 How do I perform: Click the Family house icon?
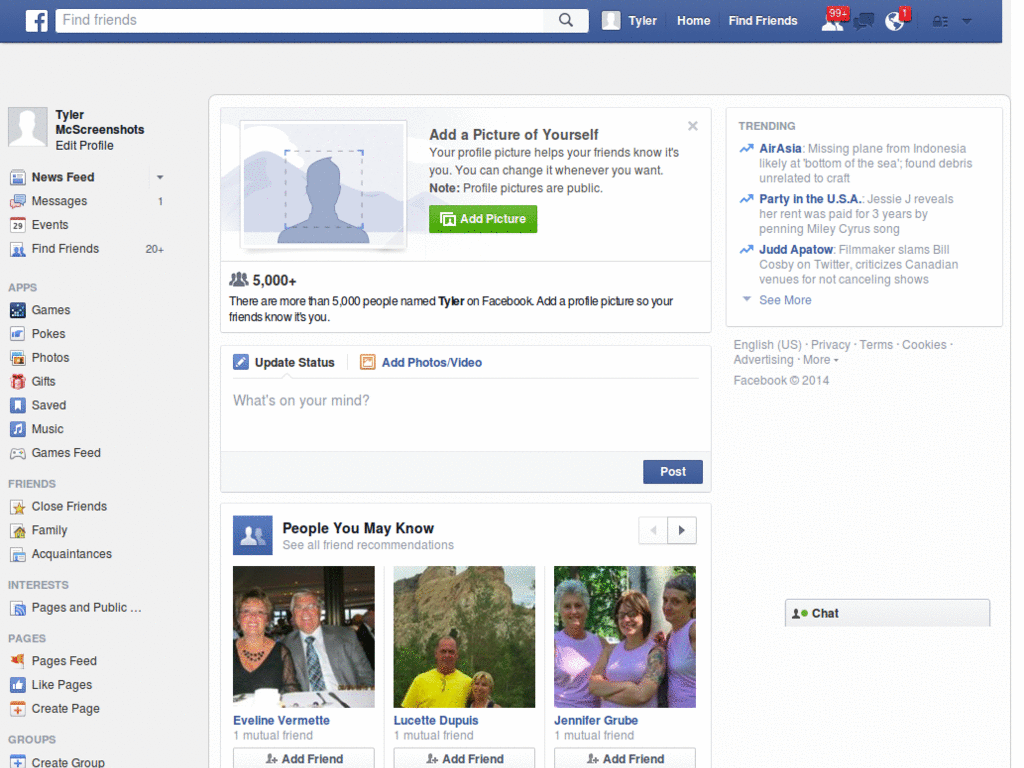[18, 531]
